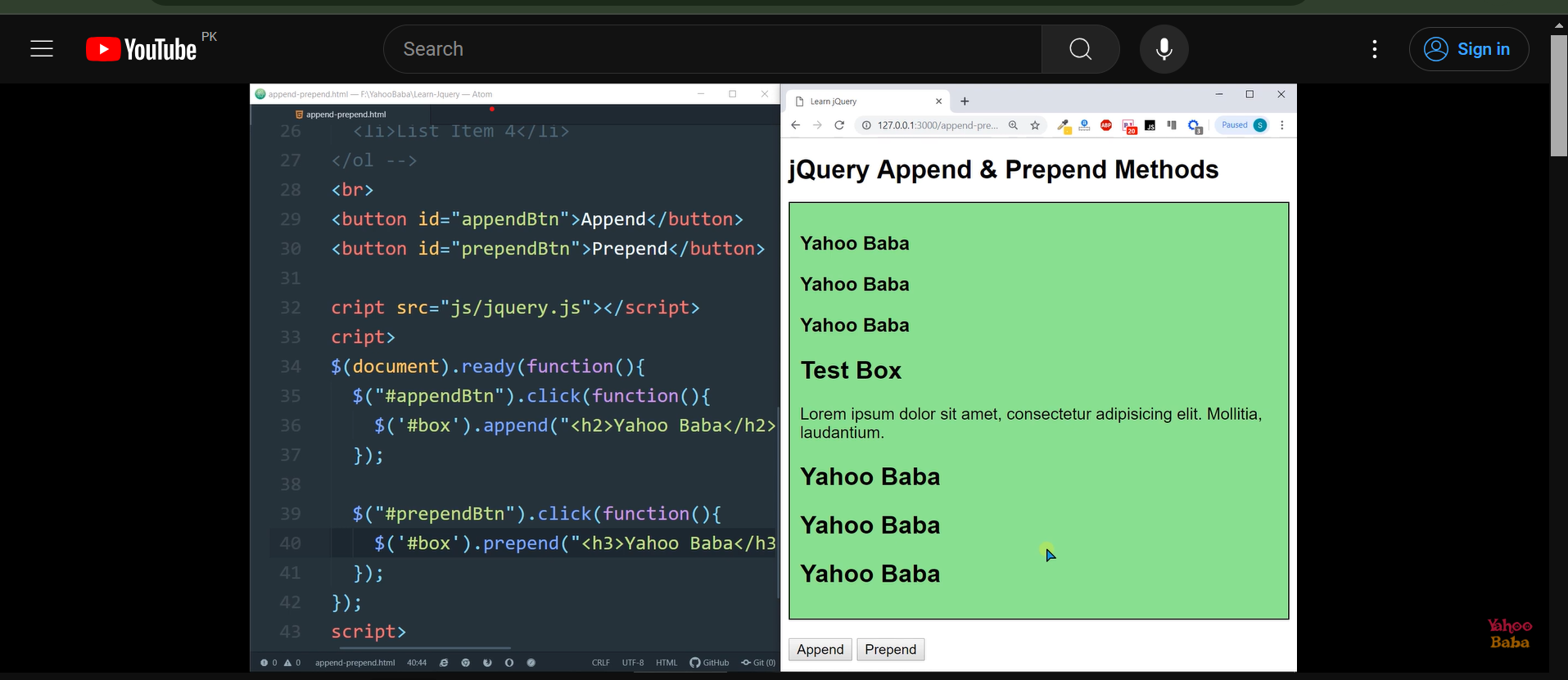This screenshot has width=1568, height=680.
Task: Click the color picker eyedropper extension
Action: pyautogui.click(x=1064, y=125)
